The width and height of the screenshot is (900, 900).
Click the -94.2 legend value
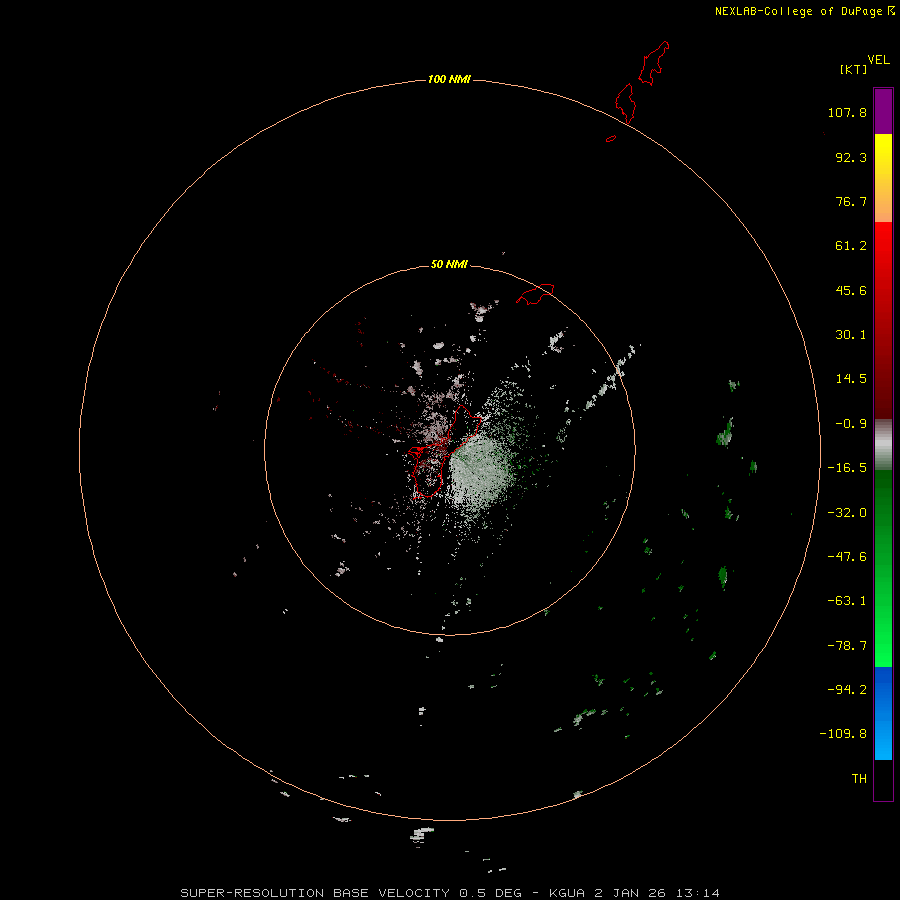847,689
